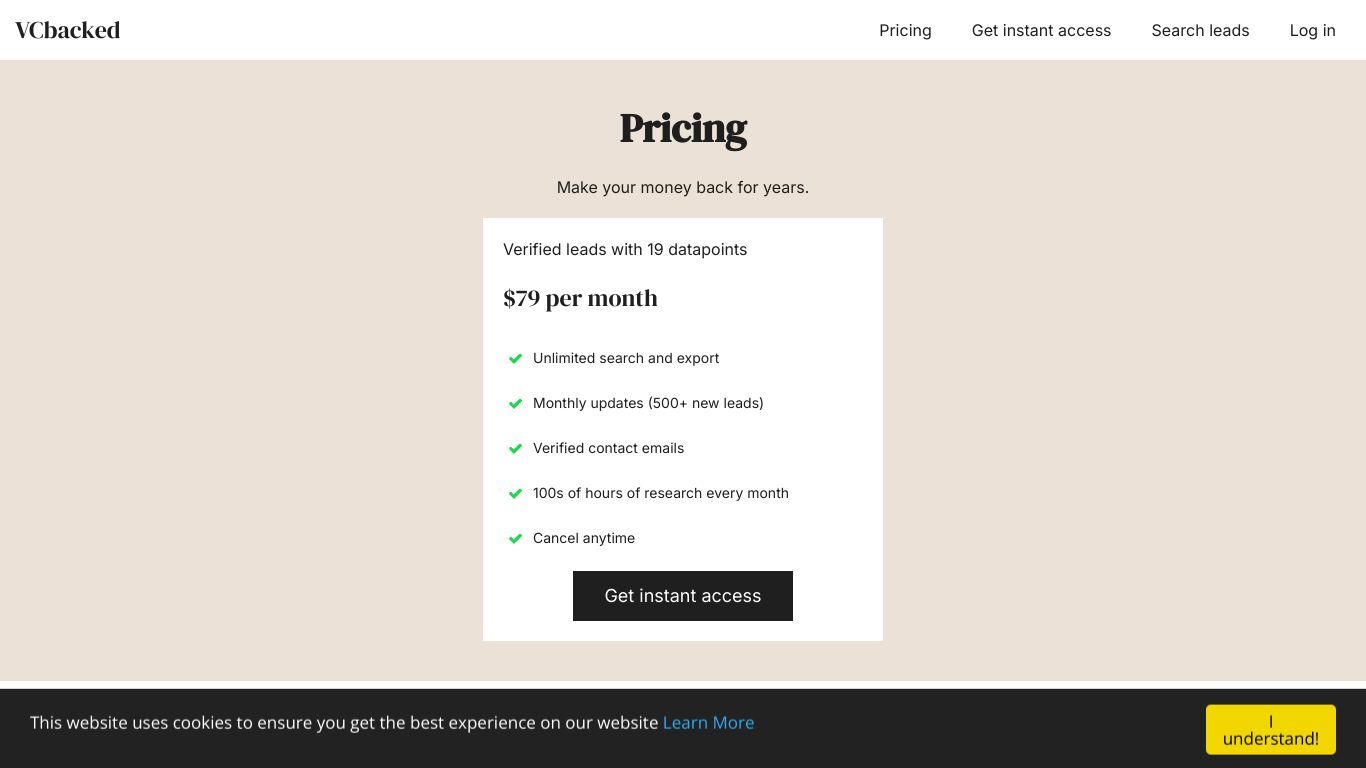Click the Pricing page heading
The width and height of the screenshot is (1366, 768).
pyautogui.click(x=683, y=129)
